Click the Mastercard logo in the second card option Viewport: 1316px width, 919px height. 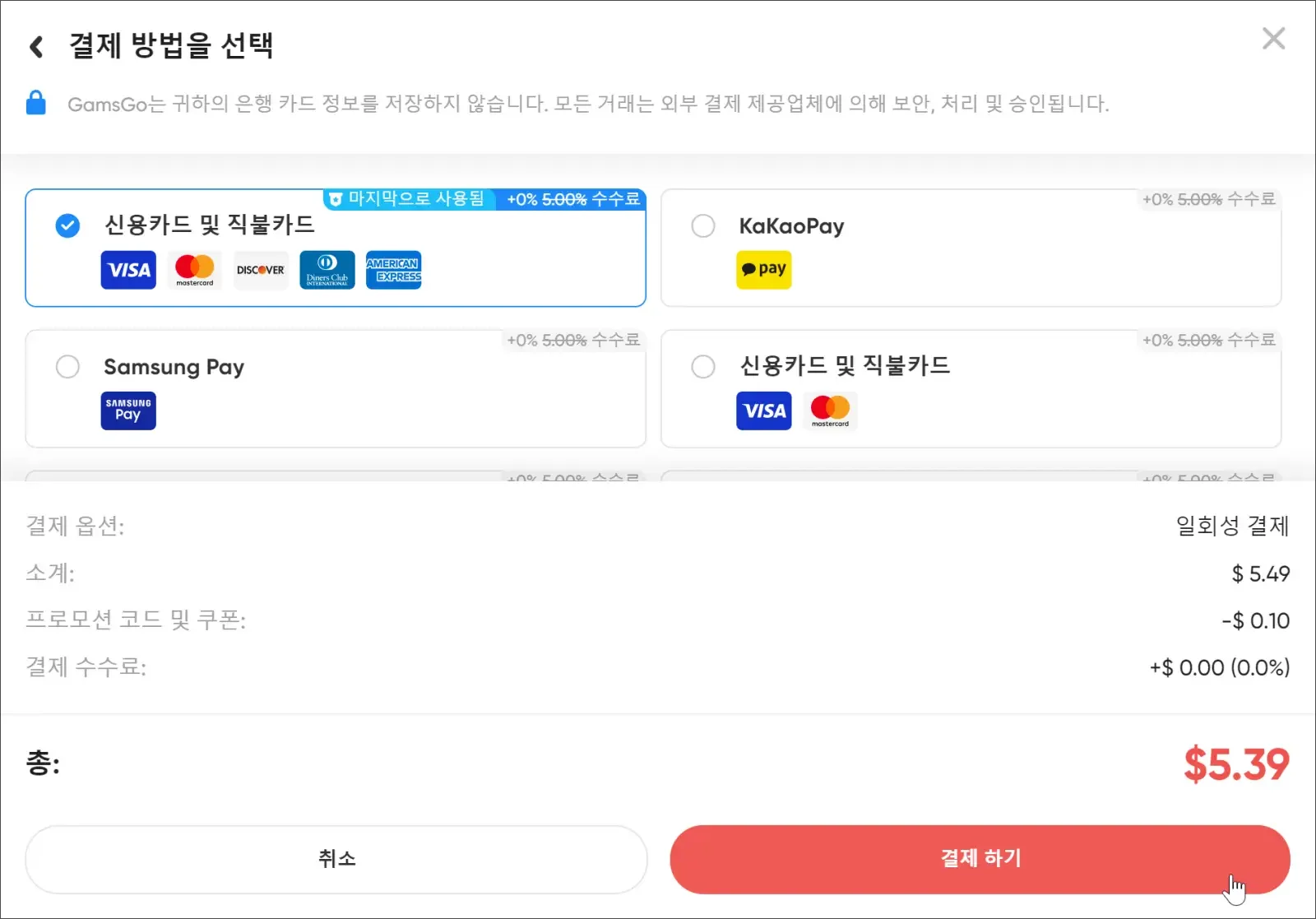tap(830, 411)
